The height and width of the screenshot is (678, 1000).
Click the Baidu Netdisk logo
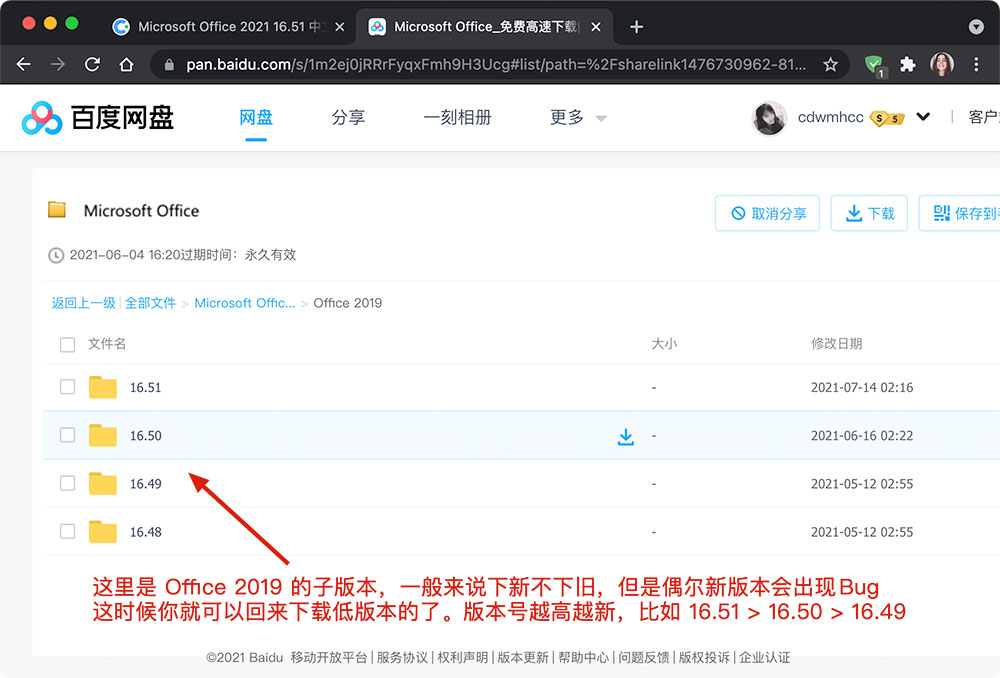[x=98, y=118]
